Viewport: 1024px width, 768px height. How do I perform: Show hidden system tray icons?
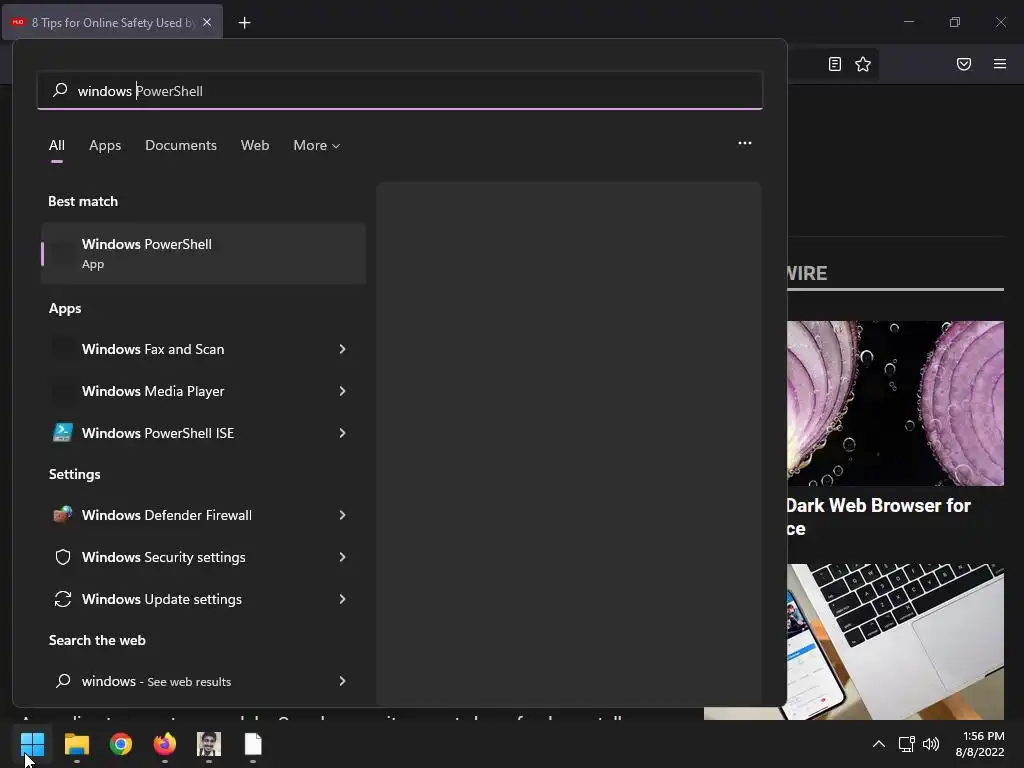(879, 744)
